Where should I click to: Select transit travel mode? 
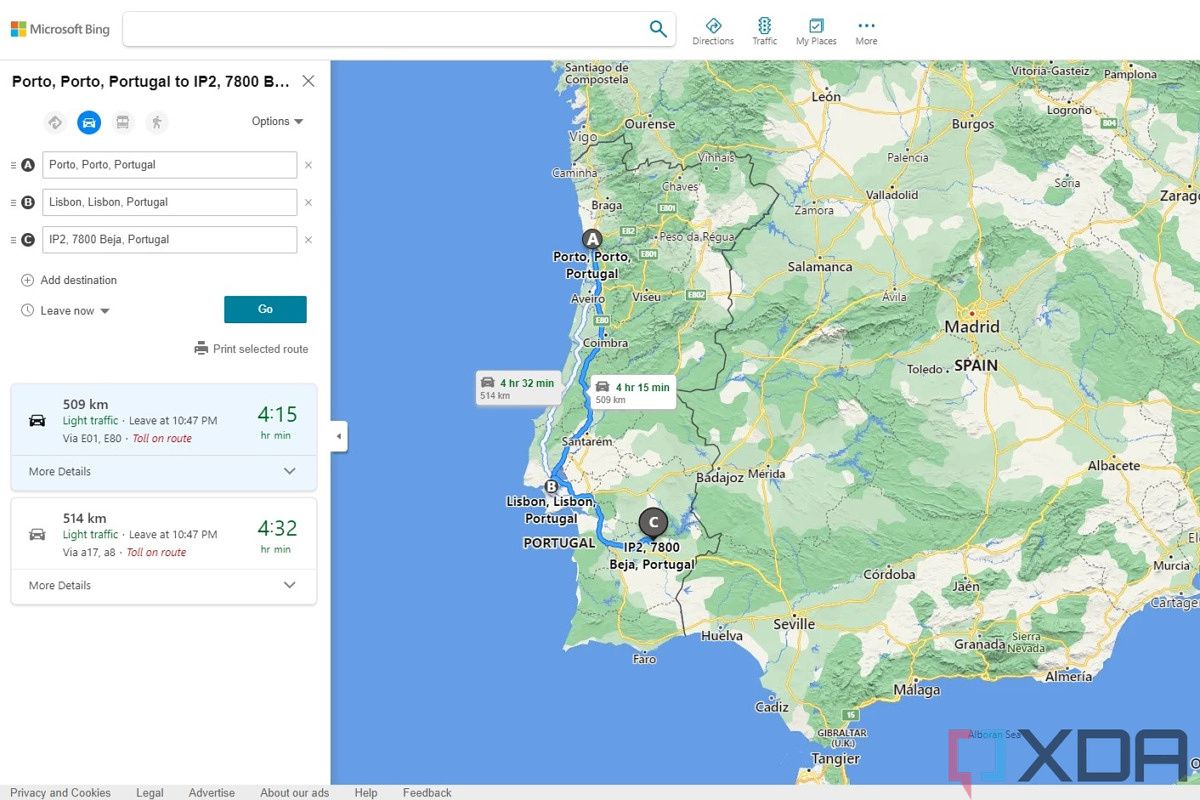(122, 122)
